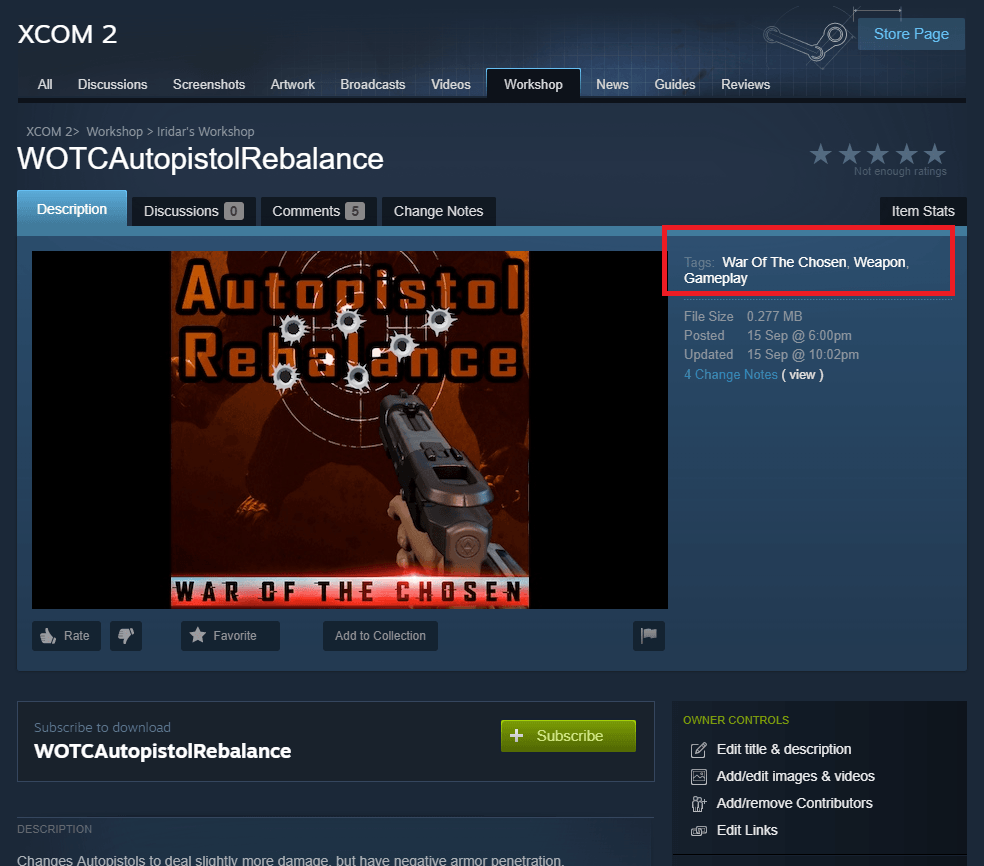Subscribe to WOTCAutopistolRebalance

[x=569, y=735]
